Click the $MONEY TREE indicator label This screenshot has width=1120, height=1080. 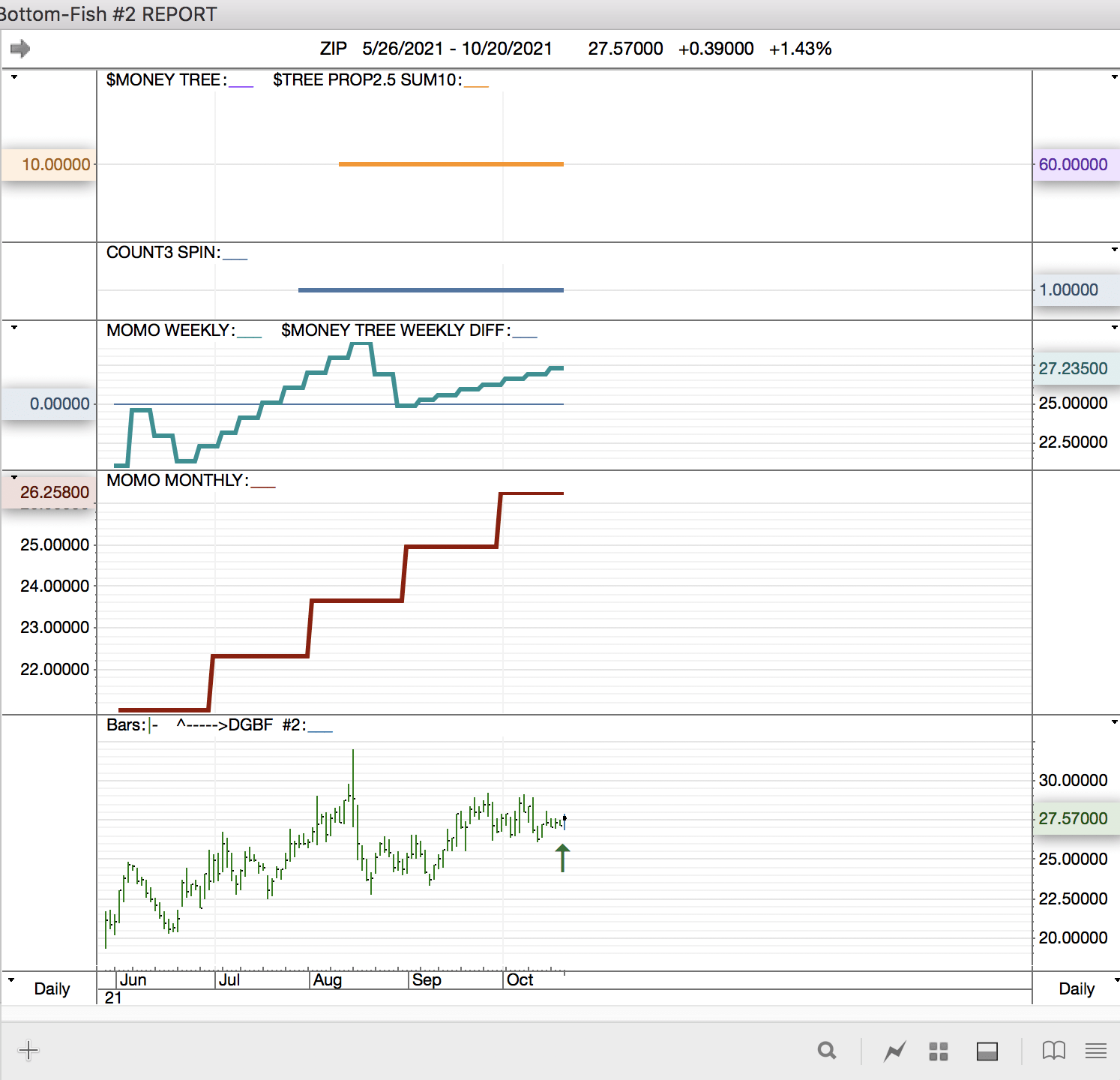(x=163, y=80)
